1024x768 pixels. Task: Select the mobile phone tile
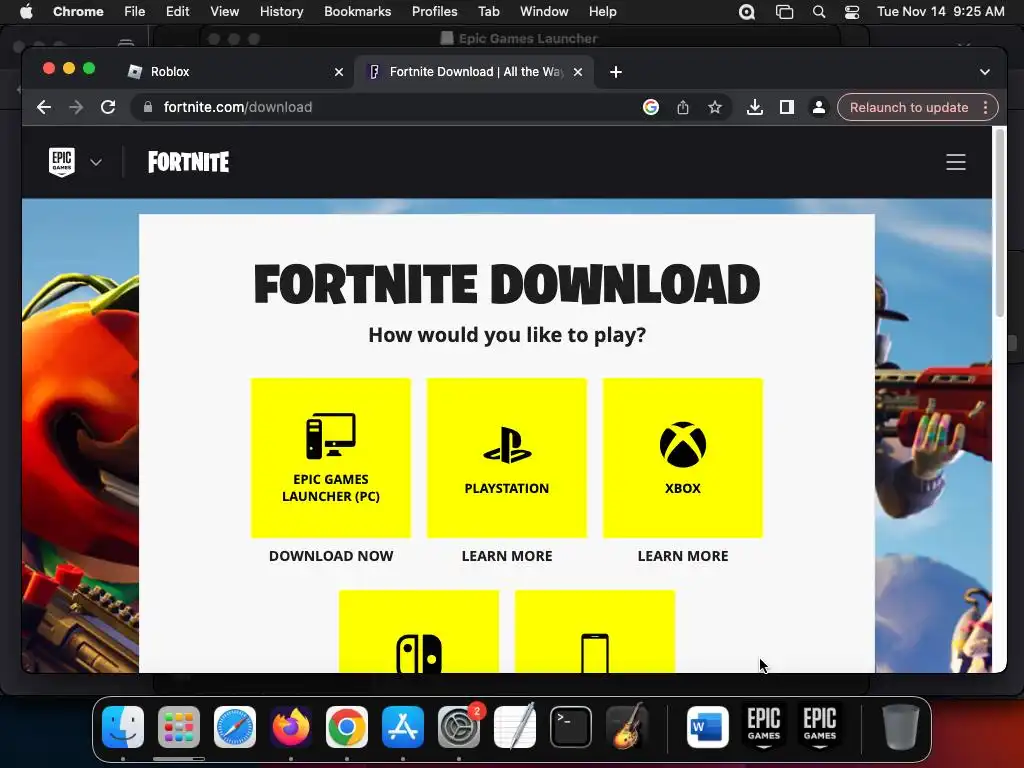595,632
